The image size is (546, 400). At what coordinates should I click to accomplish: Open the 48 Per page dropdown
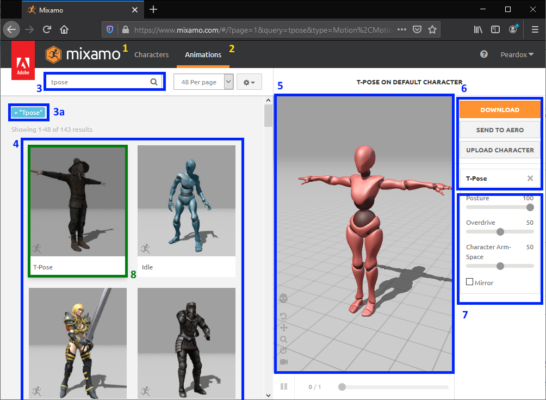click(x=203, y=82)
